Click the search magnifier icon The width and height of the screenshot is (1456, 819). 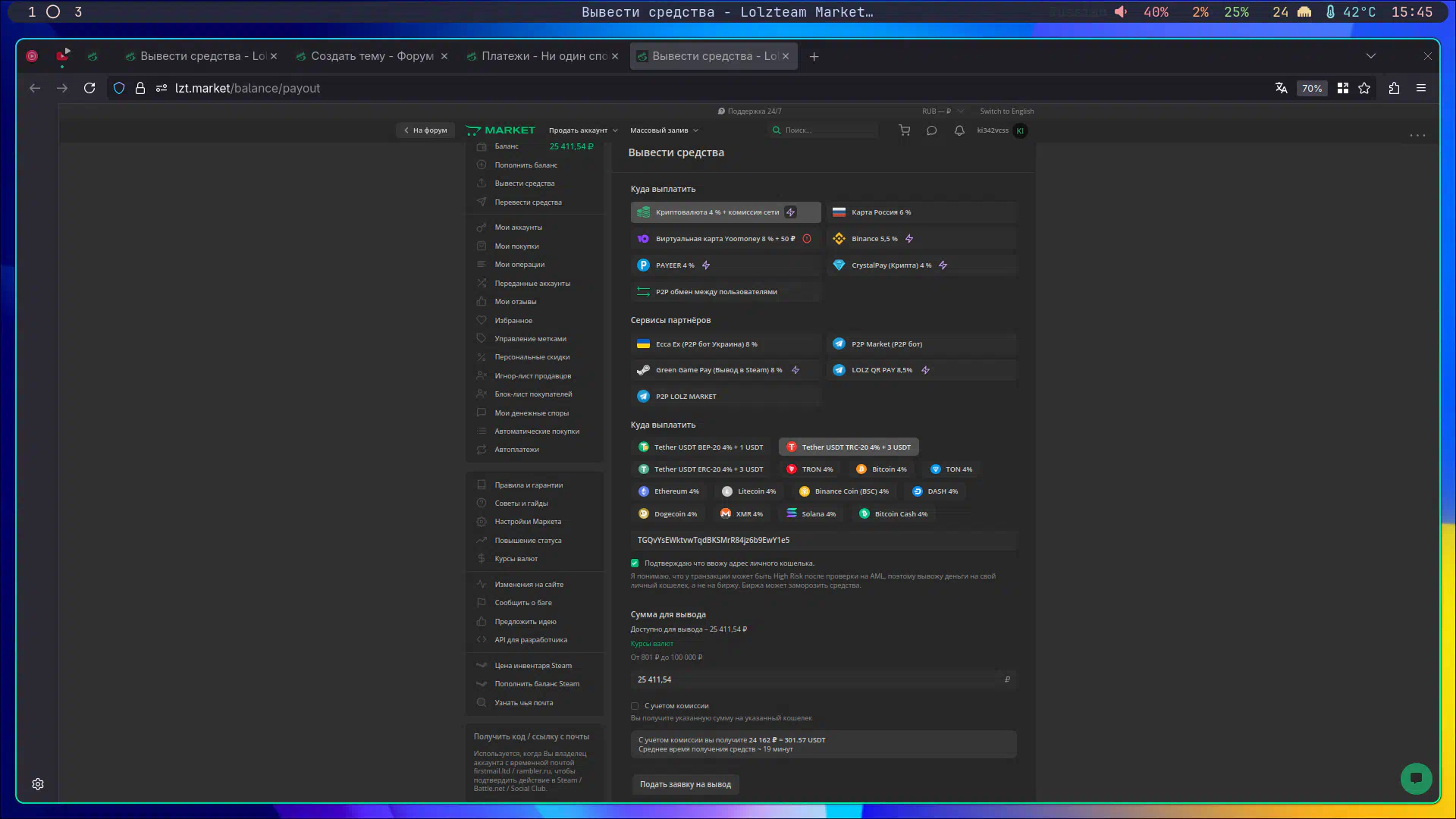pos(777,130)
